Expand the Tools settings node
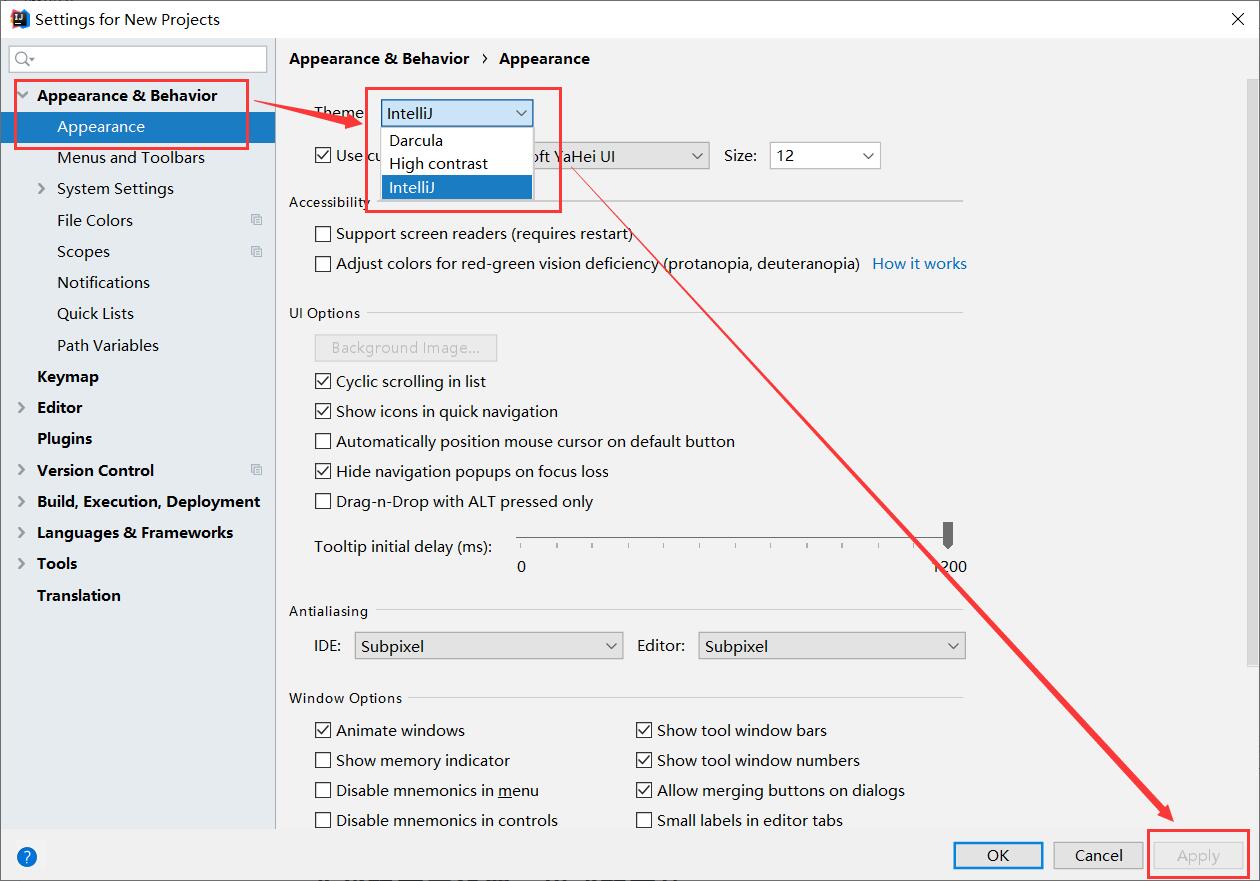The width and height of the screenshot is (1260, 881). coord(22,563)
